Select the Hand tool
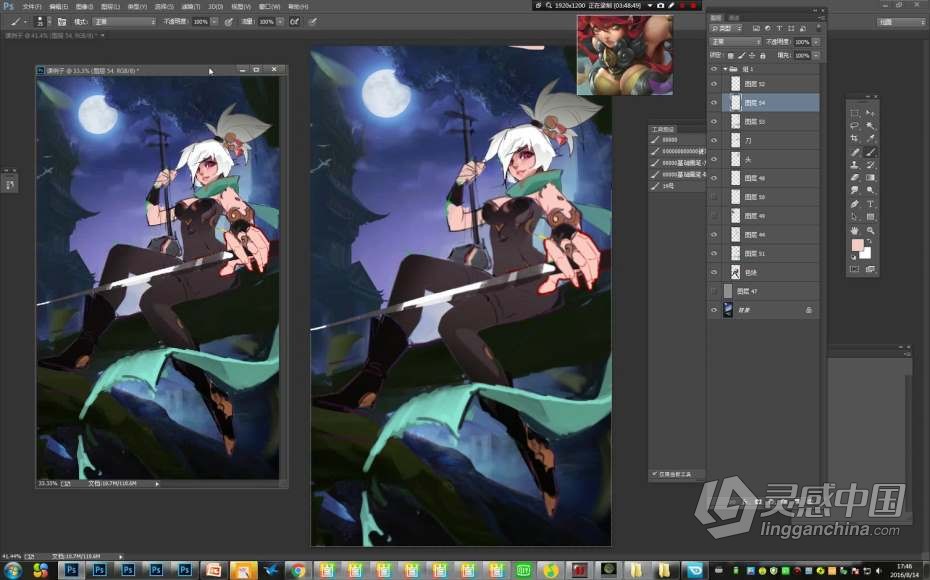 854,230
